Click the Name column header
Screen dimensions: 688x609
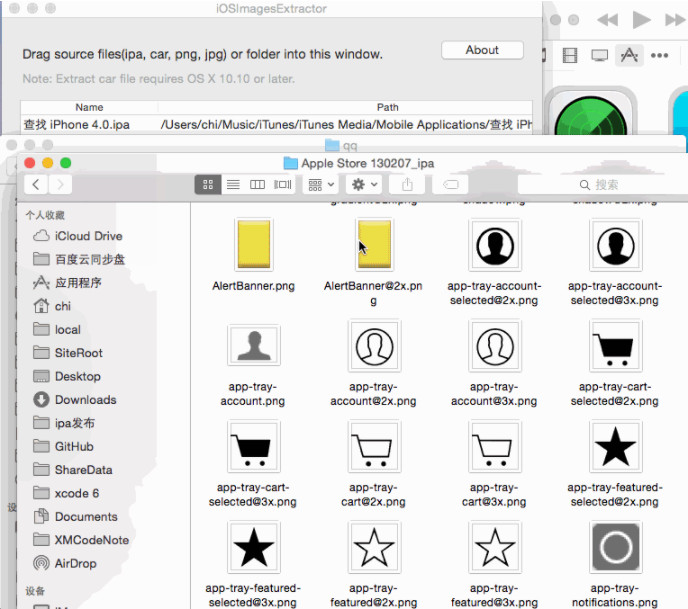[x=89, y=107]
